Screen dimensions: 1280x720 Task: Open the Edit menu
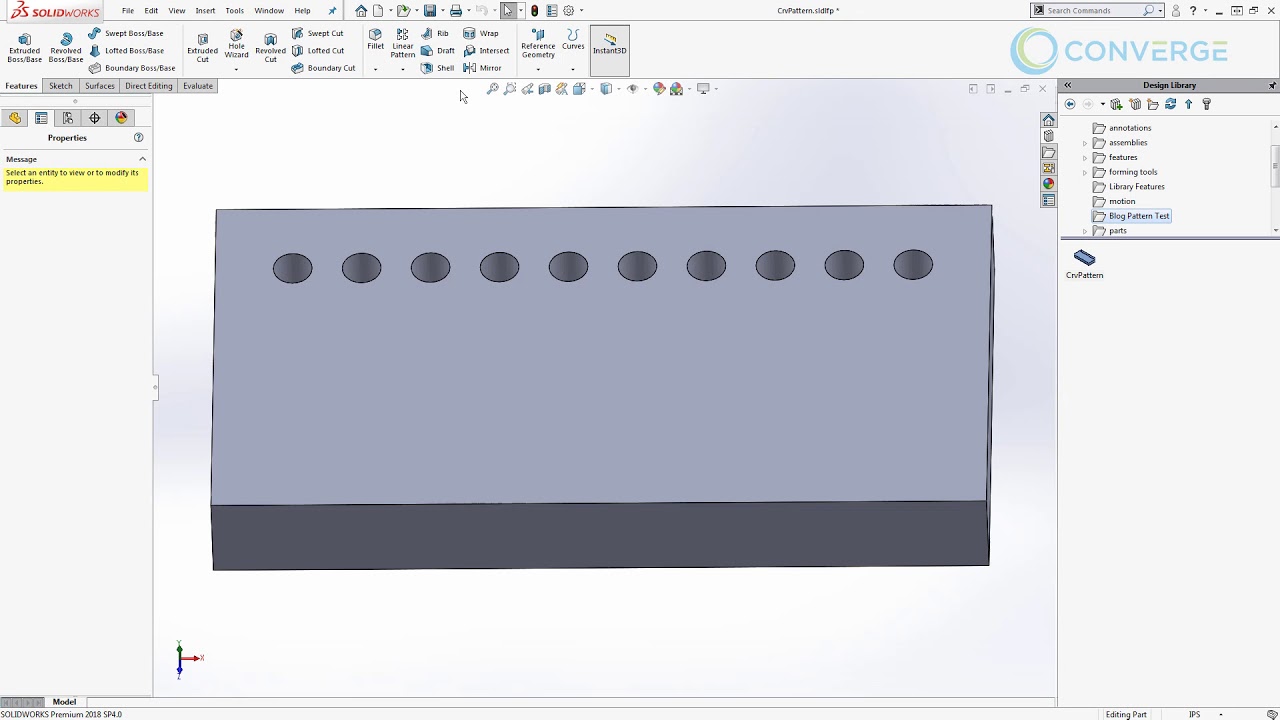pos(151,10)
